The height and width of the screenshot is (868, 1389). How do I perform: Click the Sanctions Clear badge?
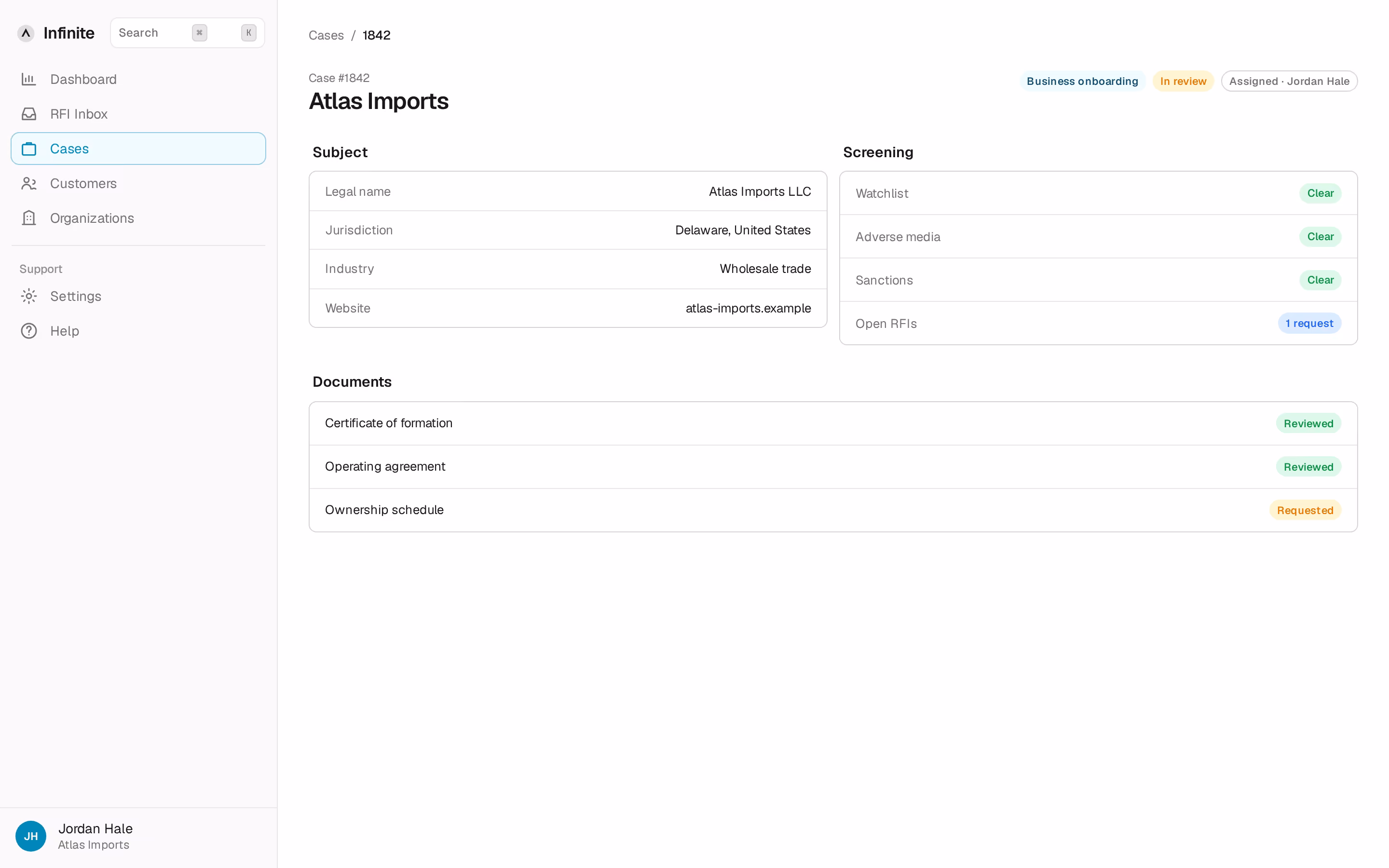click(1320, 280)
